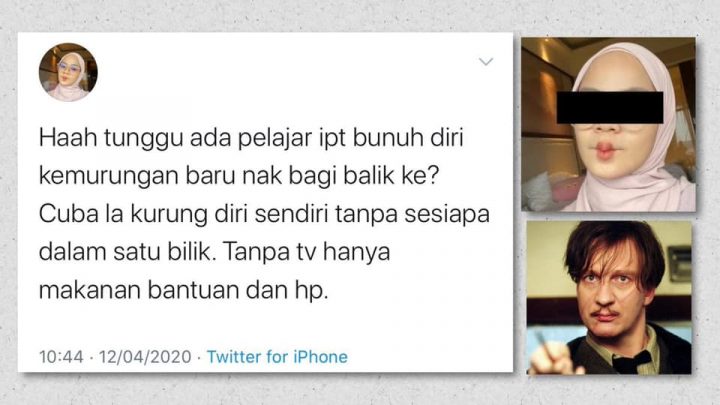This screenshot has height=405, width=720.
Task: Open the tweet author's profile avatar
Action: pos(68,72)
